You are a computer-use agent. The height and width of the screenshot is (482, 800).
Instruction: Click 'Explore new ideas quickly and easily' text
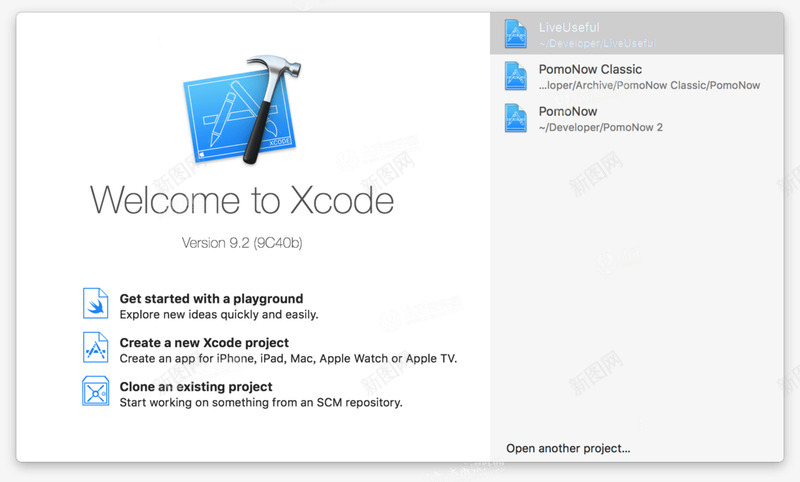click(x=219, y=315)
